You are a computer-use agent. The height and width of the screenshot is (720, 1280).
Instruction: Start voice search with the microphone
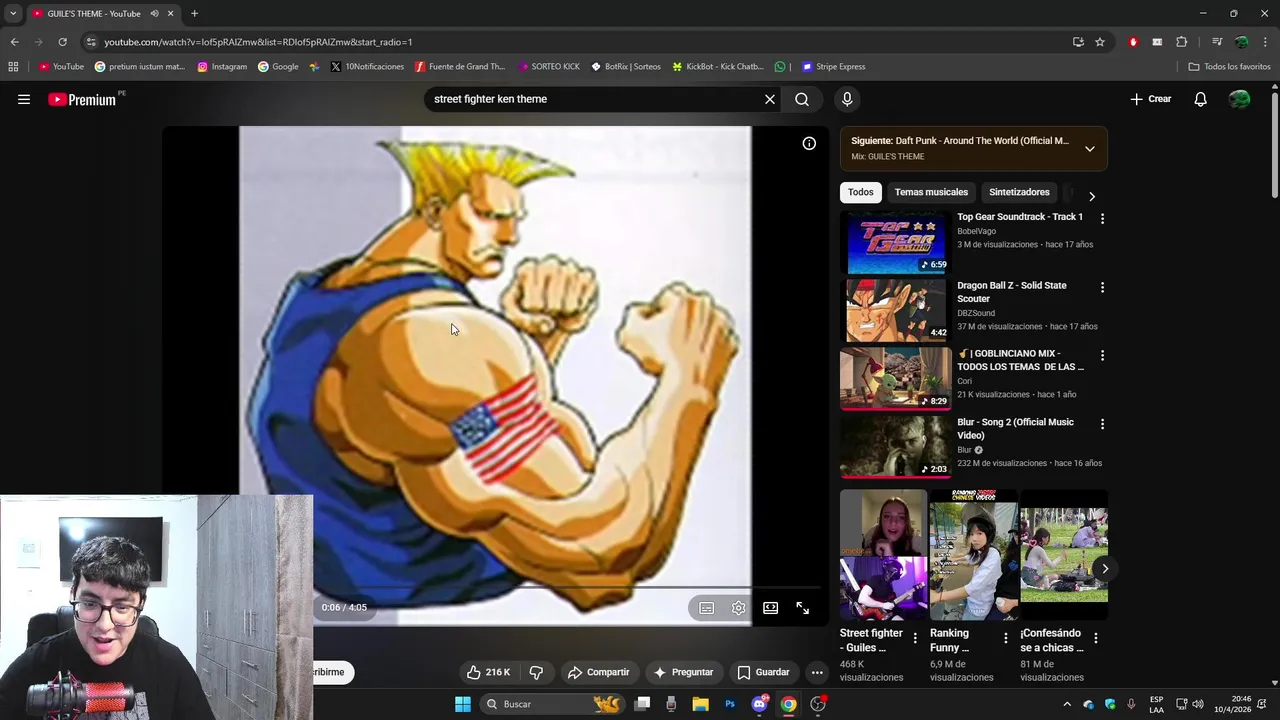847,99
